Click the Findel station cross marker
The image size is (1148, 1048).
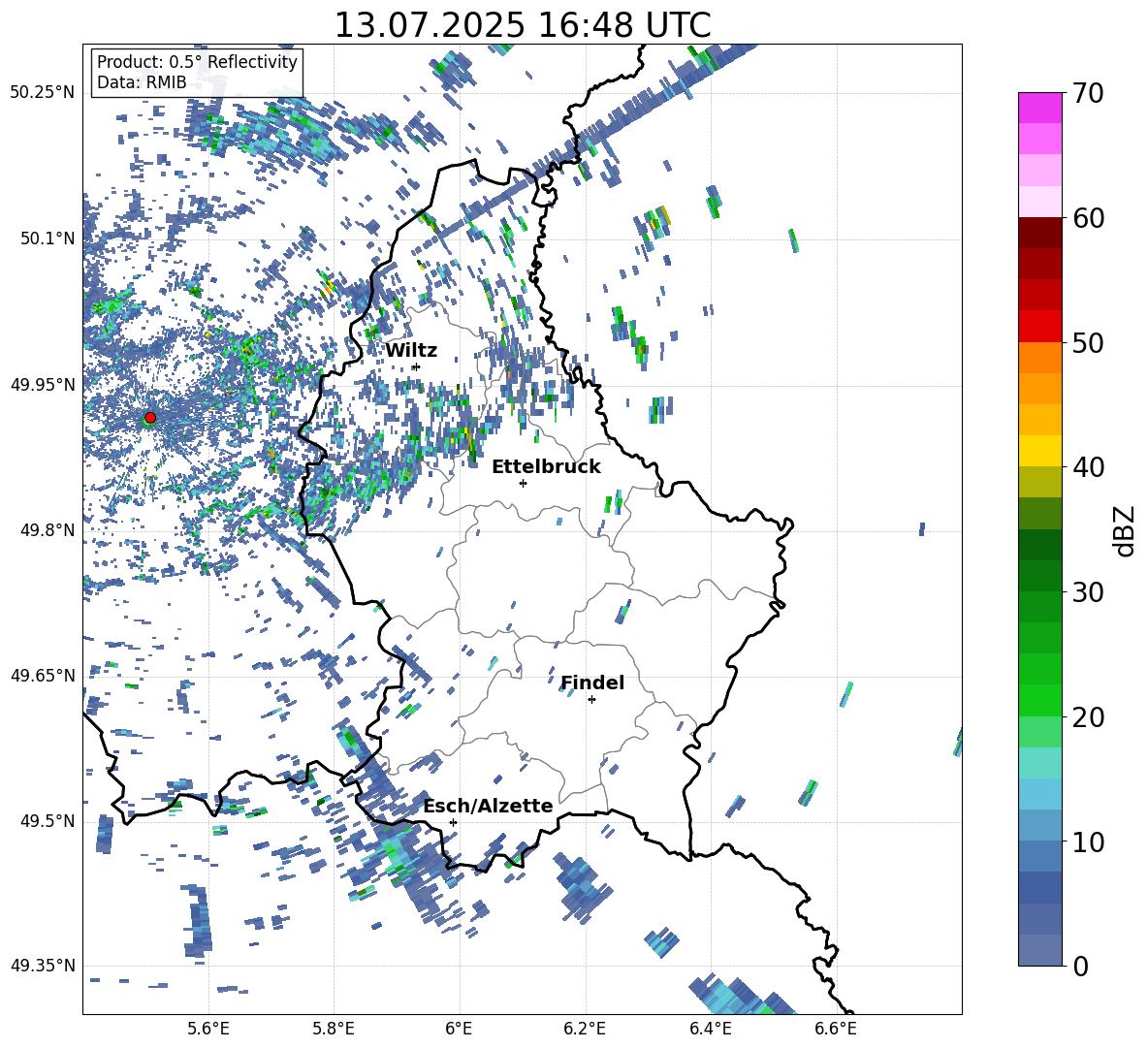point(591,700)
